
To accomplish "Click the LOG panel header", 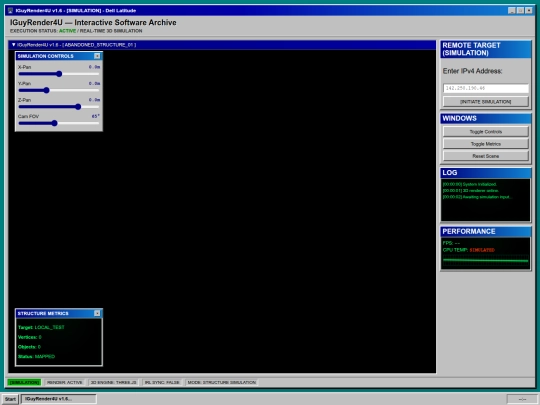I will click(486, 173).
